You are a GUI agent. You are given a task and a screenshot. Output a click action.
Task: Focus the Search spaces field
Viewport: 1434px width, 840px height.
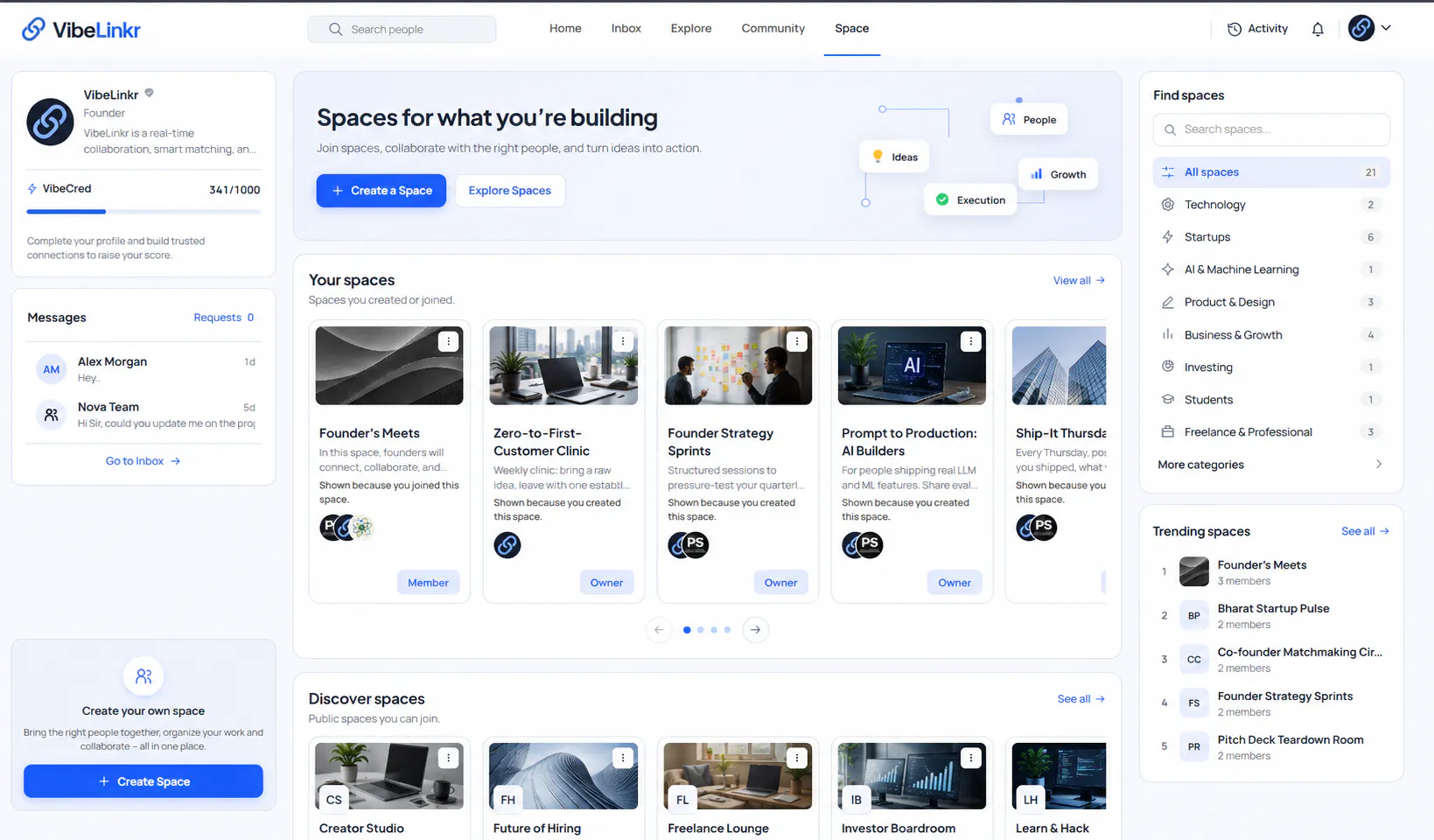coord(1271,129)
